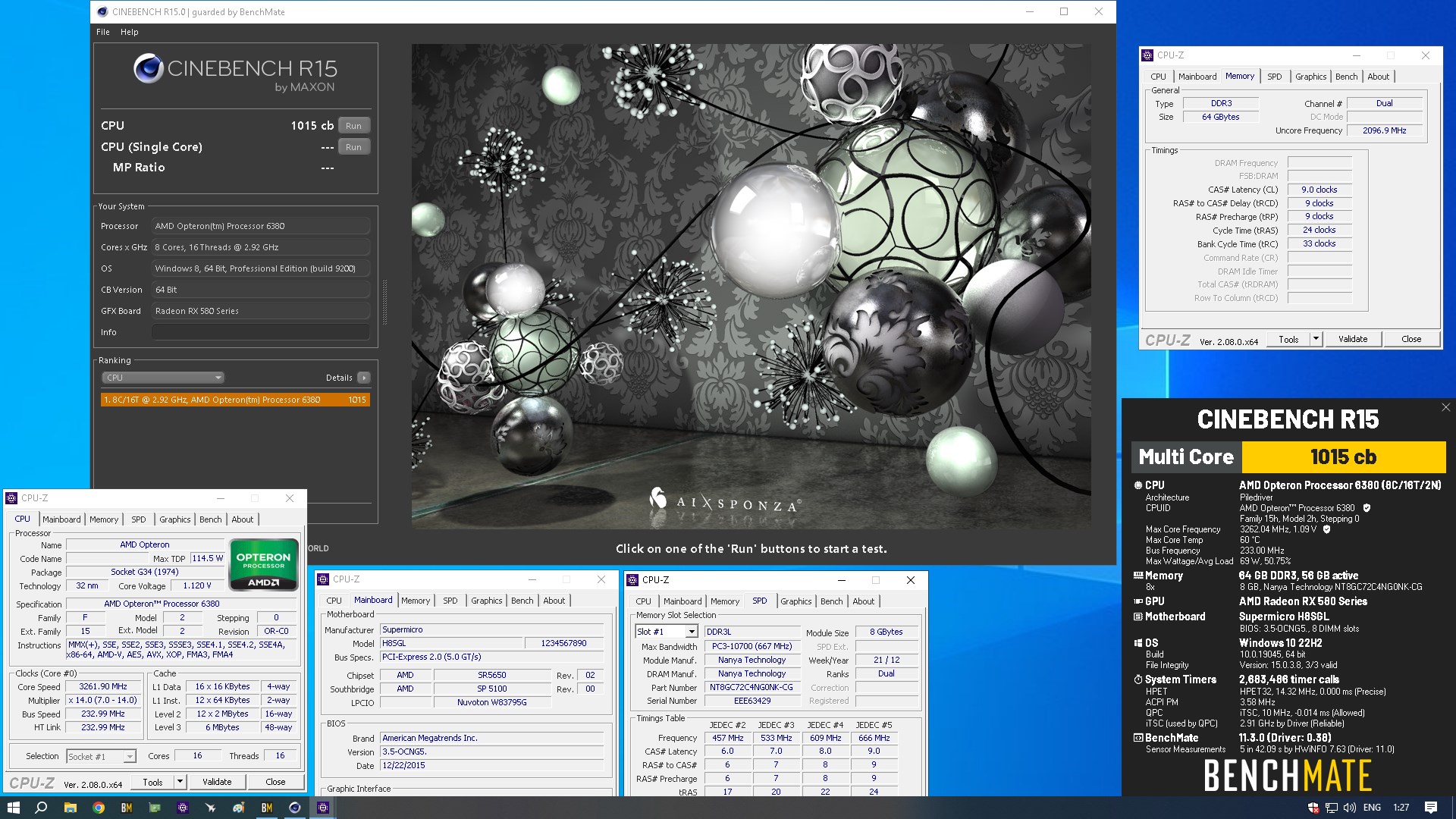Open the Windows Start menu
The width and height of the screenshot is (1456, 819).
(13, 808)
